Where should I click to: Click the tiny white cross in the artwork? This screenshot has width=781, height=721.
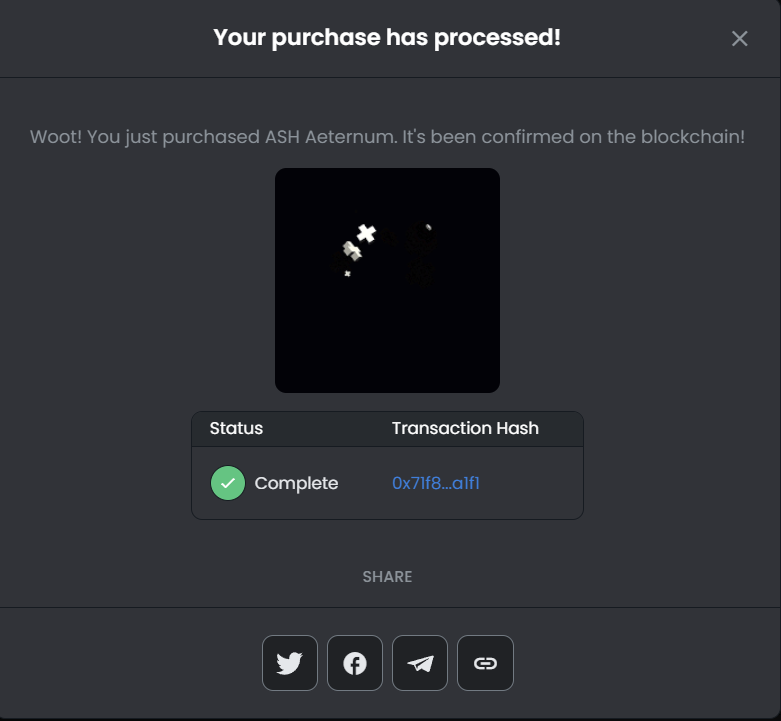[x=348, y=273]
